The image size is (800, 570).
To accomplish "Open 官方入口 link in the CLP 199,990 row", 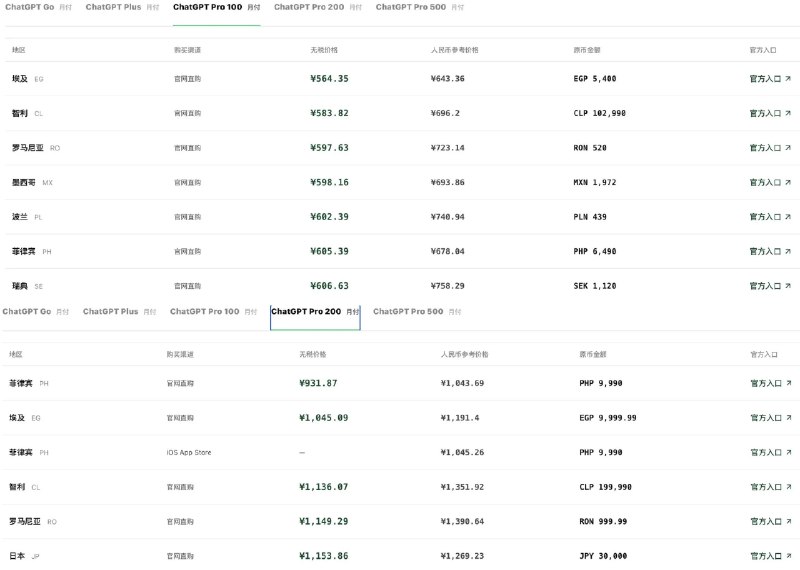I will 771,487.
